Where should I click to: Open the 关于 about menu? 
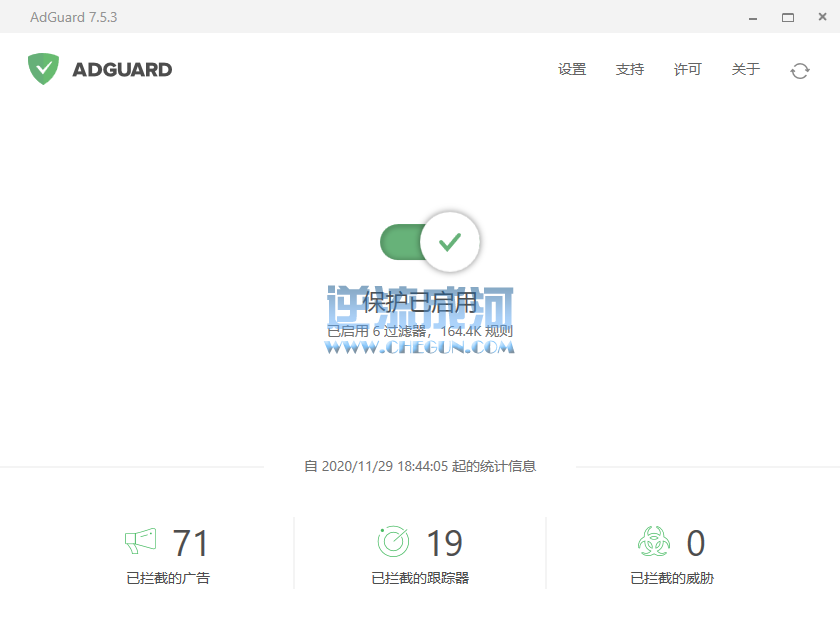tap(746, 70)
